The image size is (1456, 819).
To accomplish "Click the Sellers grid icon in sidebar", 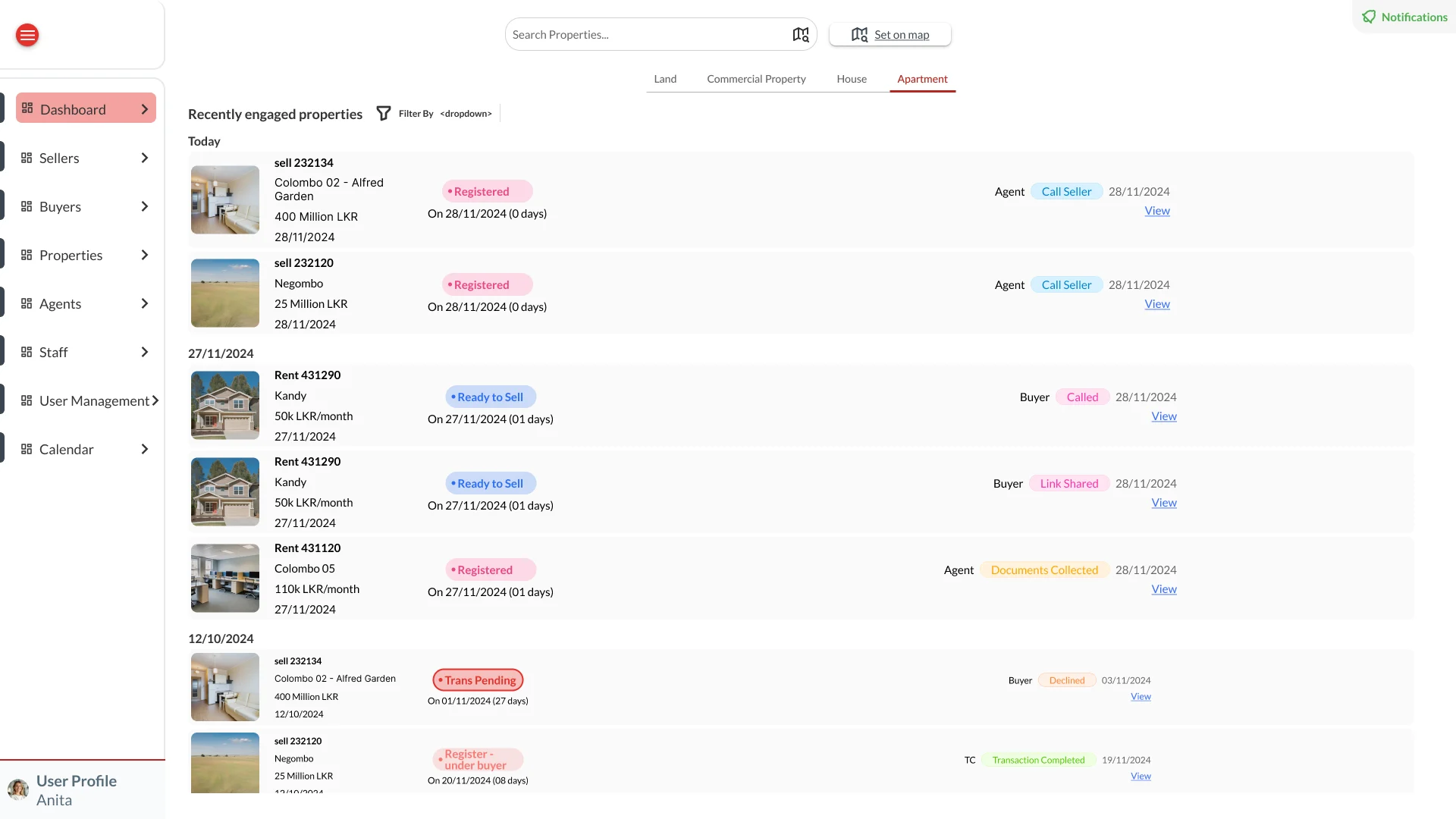I will click(x=27, y=158).
